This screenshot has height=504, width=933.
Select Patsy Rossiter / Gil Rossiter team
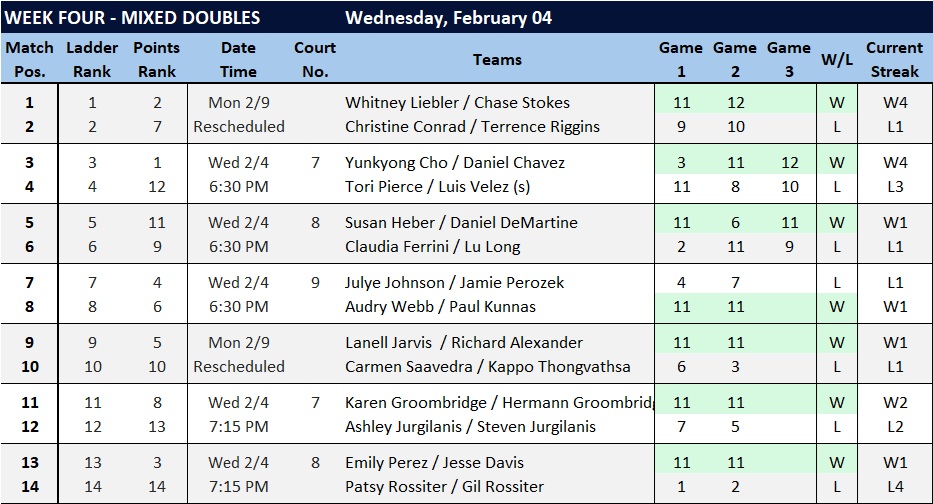pyautogui.click(x=444, y=487)
